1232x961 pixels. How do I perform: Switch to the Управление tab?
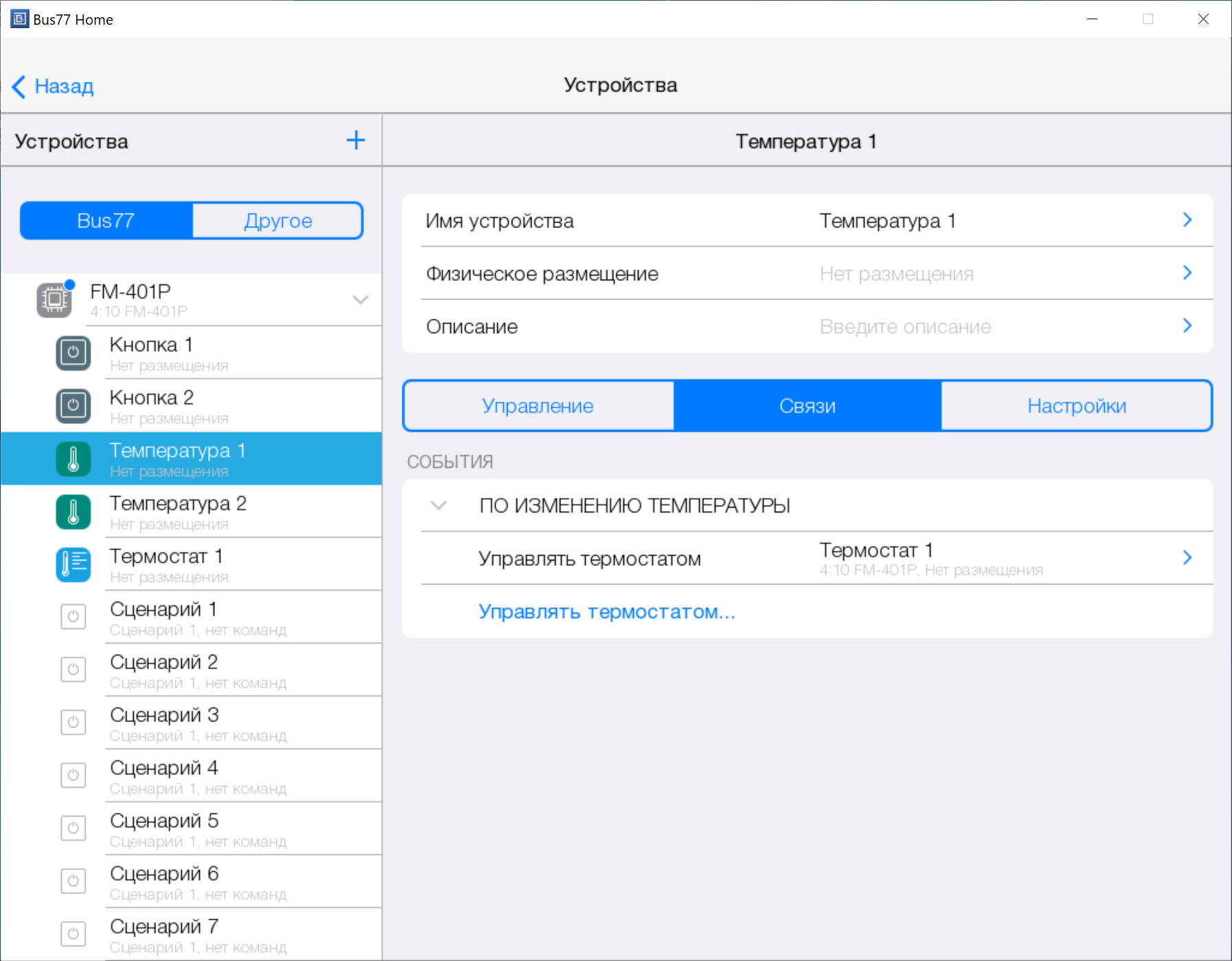point(538,406)
